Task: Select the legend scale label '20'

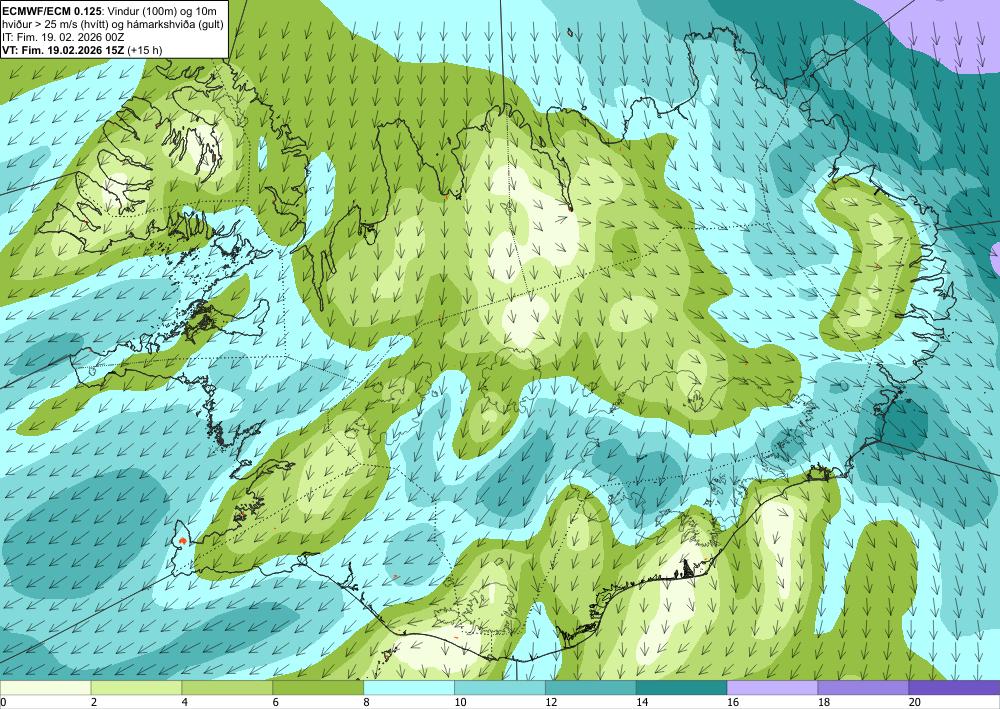Action: (915, 702)
